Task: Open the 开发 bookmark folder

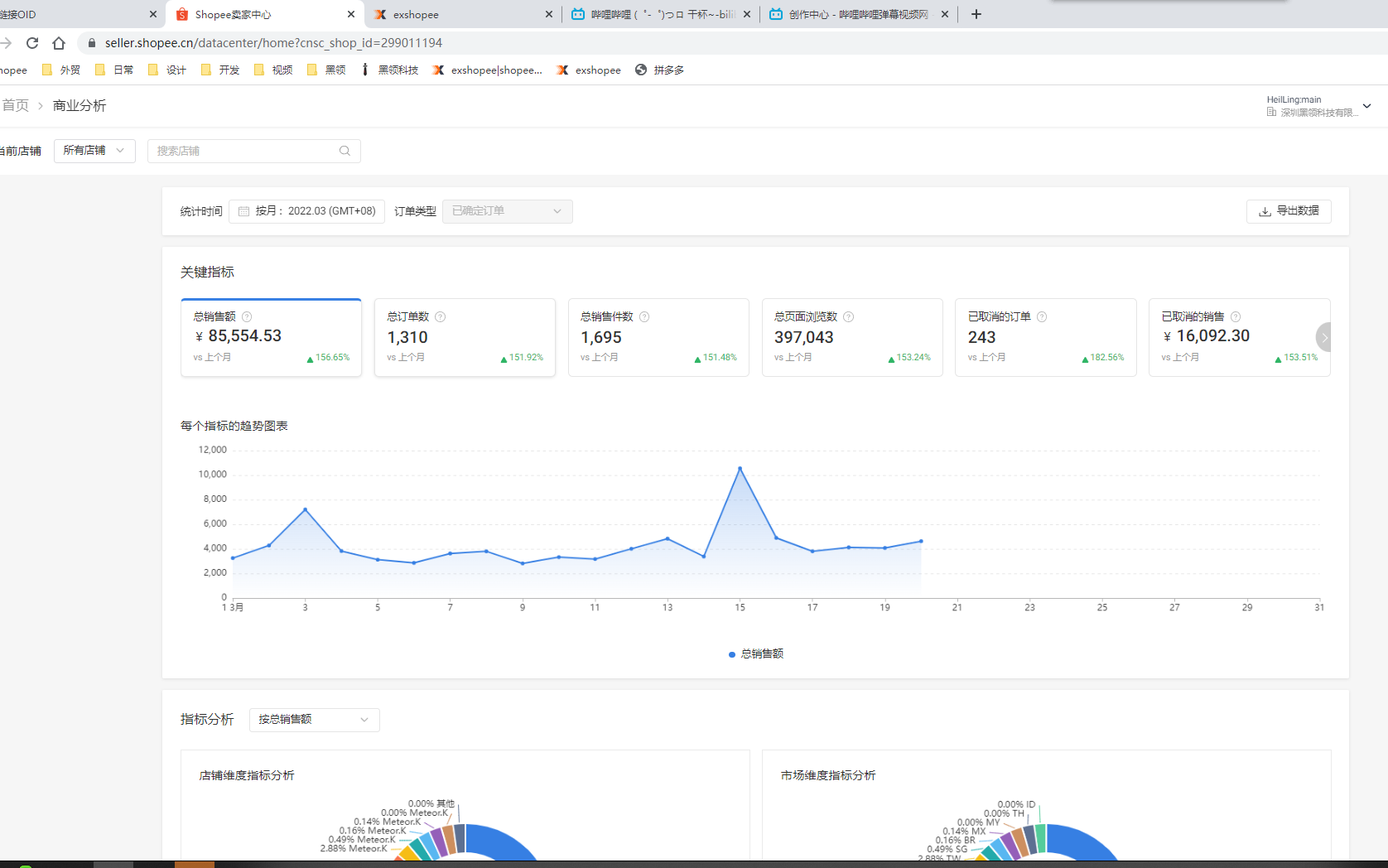Action: (x=220, y=70)
